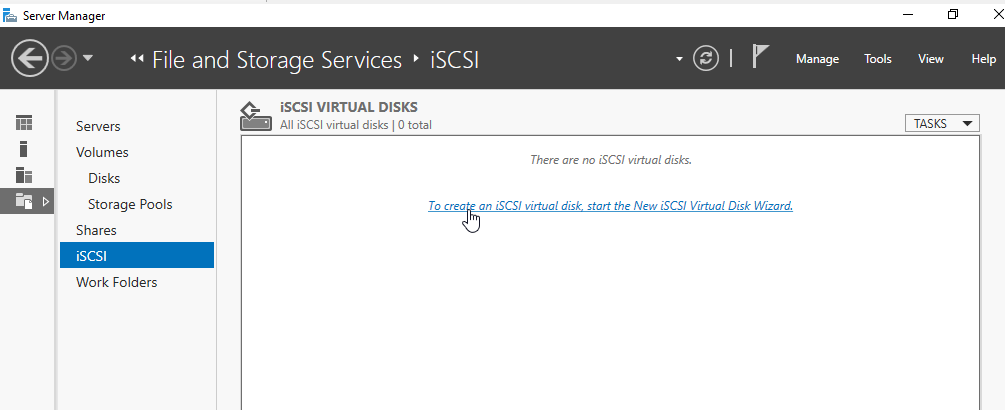Select the All Servers sidebar icon
This screenshot has width=1005, height=410.
[24, 175]
